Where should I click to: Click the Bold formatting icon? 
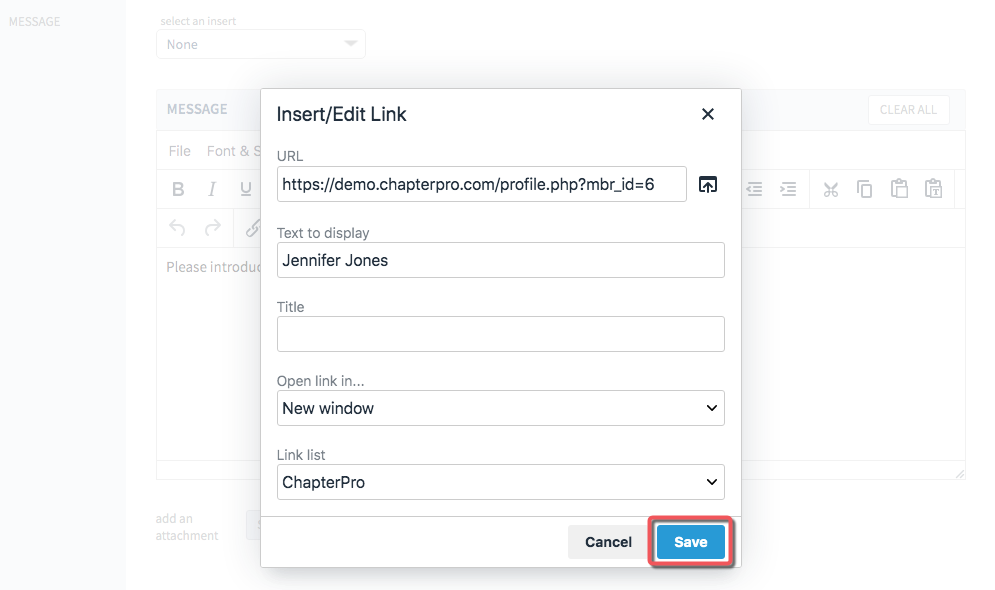click(178, 189)
